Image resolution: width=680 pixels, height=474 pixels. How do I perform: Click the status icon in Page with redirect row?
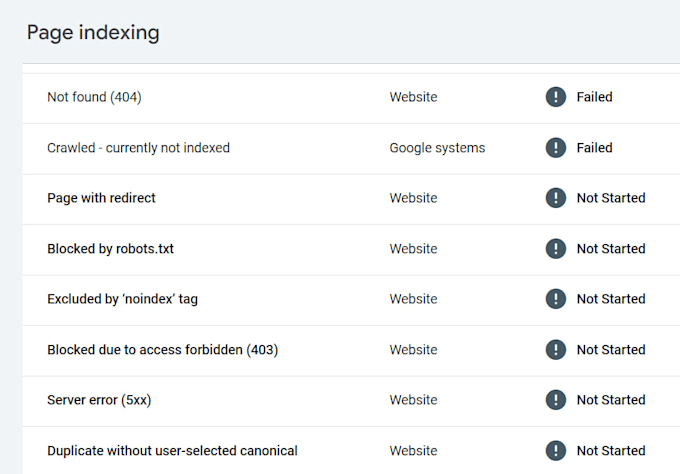pyautogui.click(x=556, y=198)
